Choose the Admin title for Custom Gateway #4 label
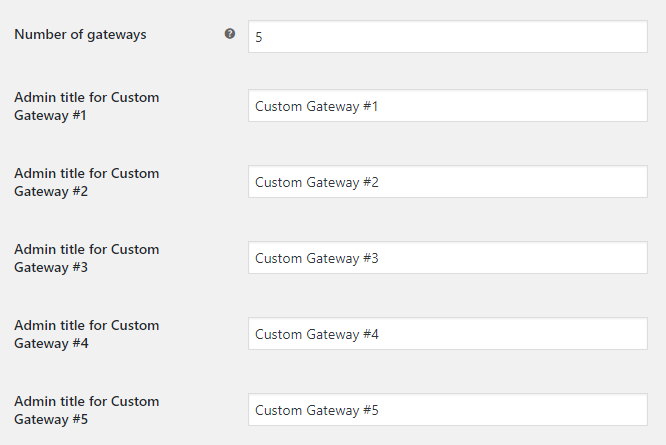 point(87,334)
